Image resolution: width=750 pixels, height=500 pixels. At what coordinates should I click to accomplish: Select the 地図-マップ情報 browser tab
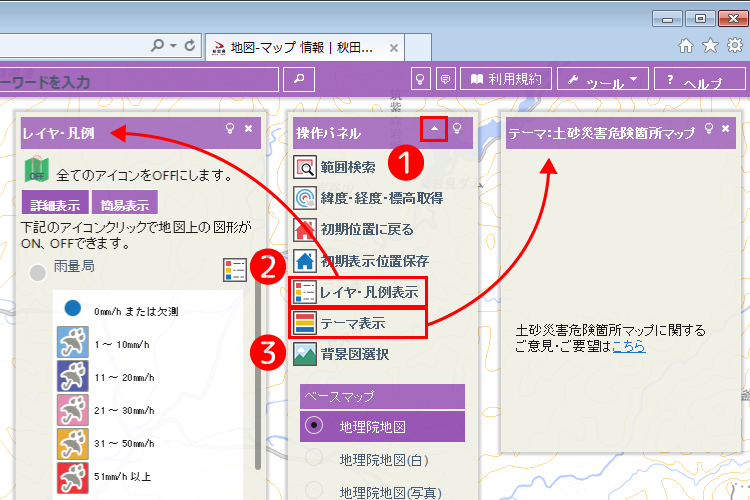coord(306,47)
